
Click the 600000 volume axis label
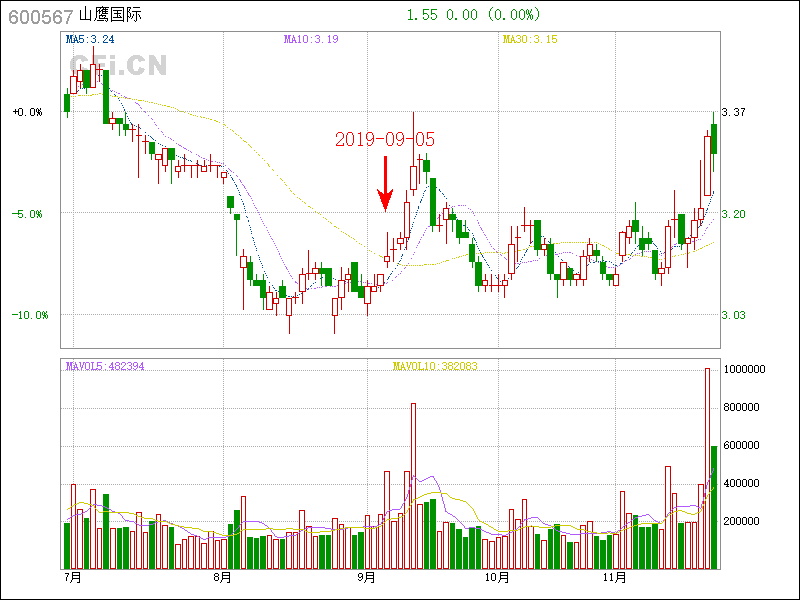click(742, 445)
